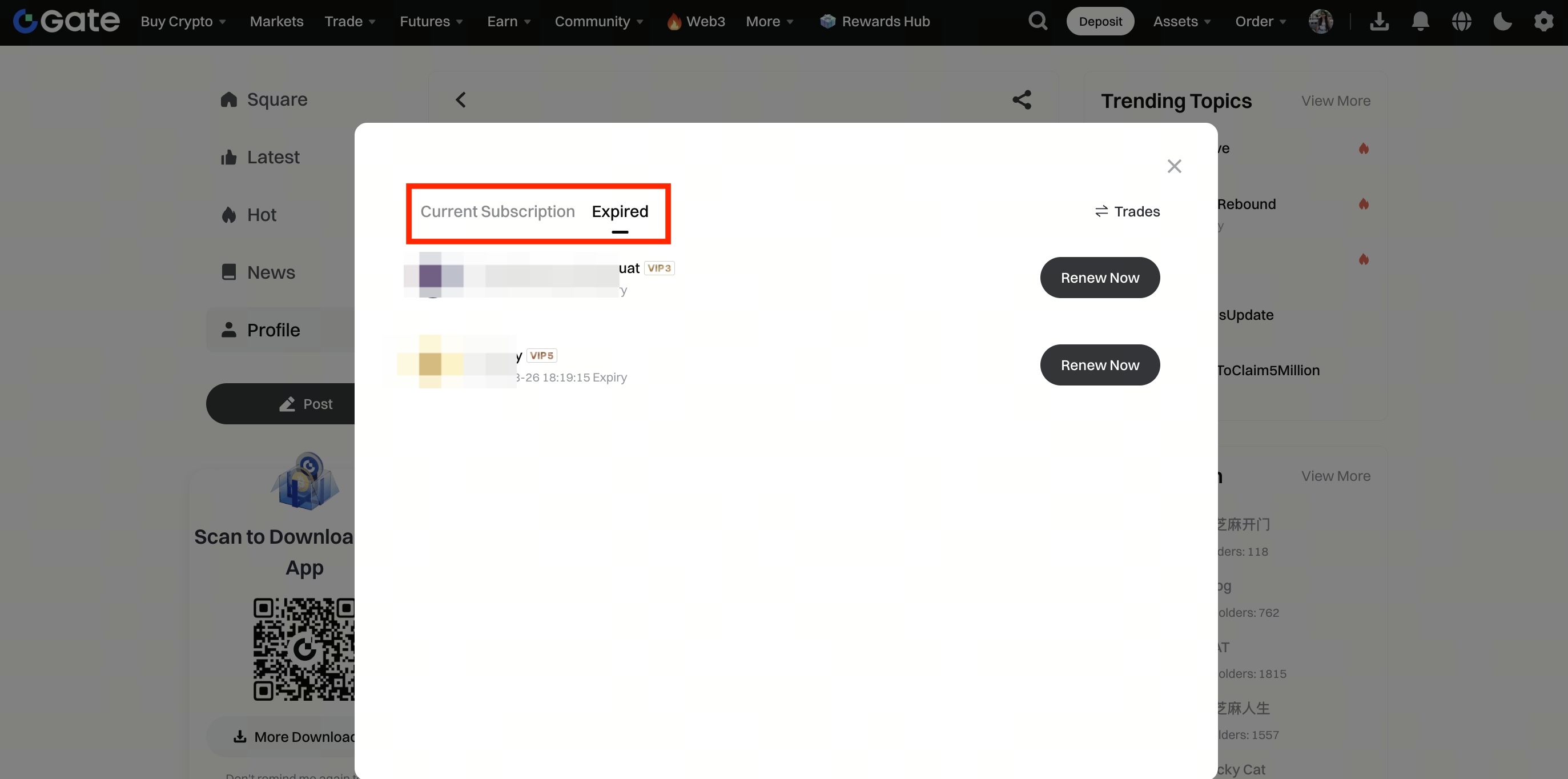Open the download app icon
Image resolution: width=1568 pixels, height=779 pixels.
pos(1380,21)
